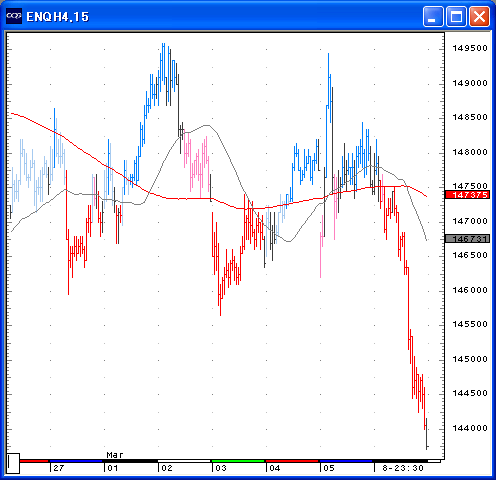This screenshot has height=480, width=496.
Task: Click the 145500 price axis label
Action: pos(470,324)
